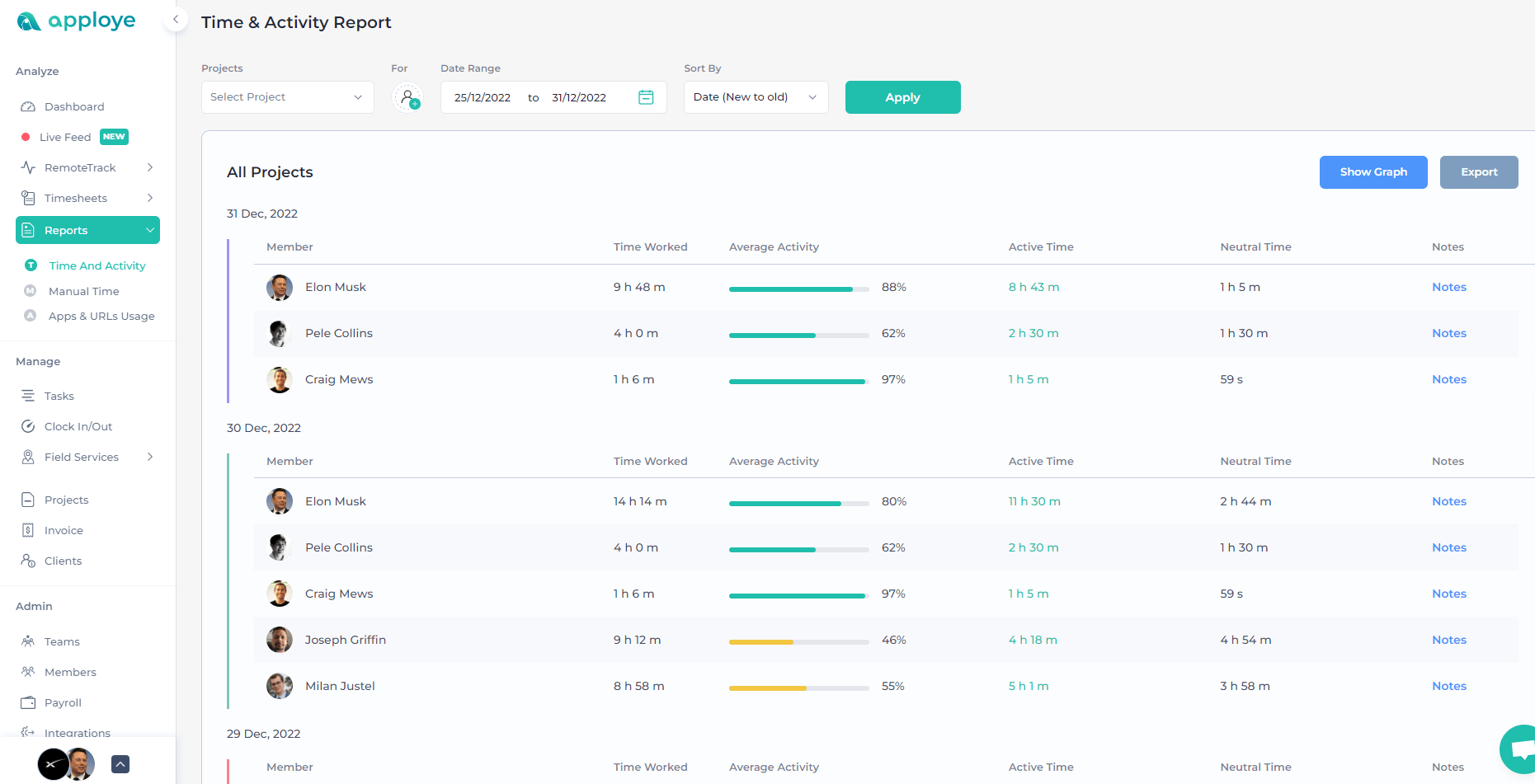Click Milan Justel's activity progress bar
1535x784 pixels.
click(798, 688)
